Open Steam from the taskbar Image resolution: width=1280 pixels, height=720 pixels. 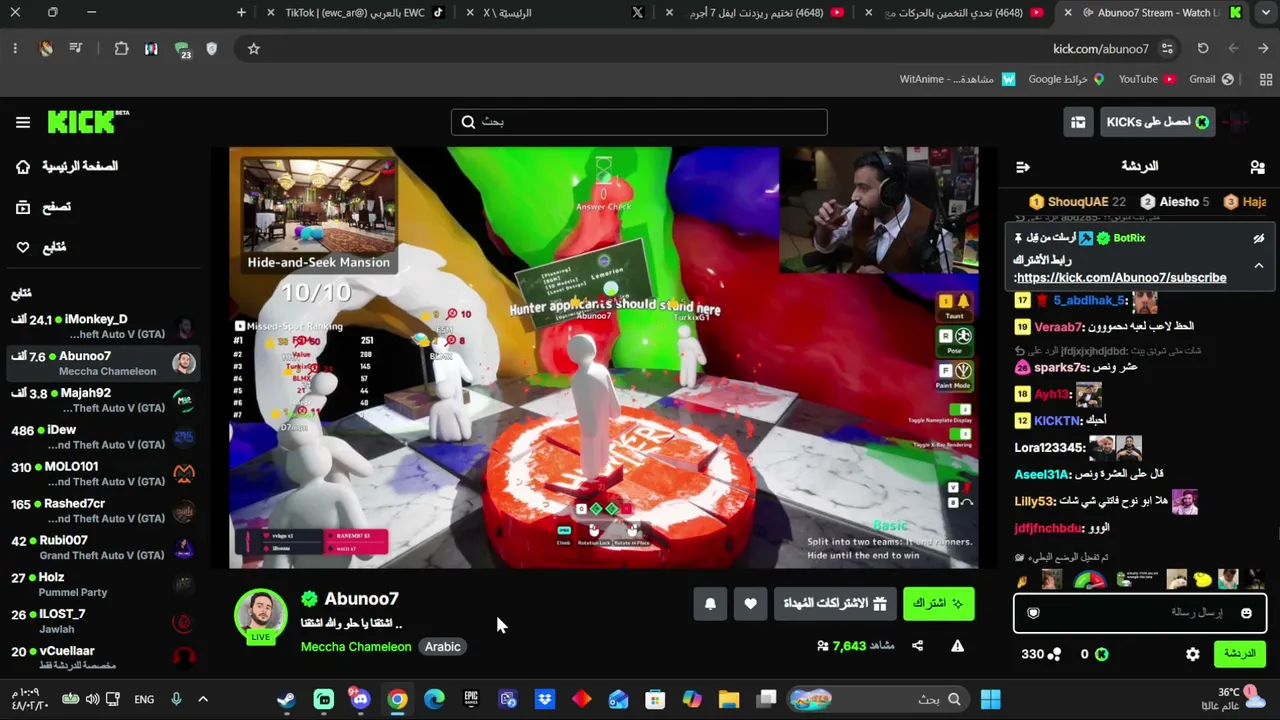[x=287, y=700]
